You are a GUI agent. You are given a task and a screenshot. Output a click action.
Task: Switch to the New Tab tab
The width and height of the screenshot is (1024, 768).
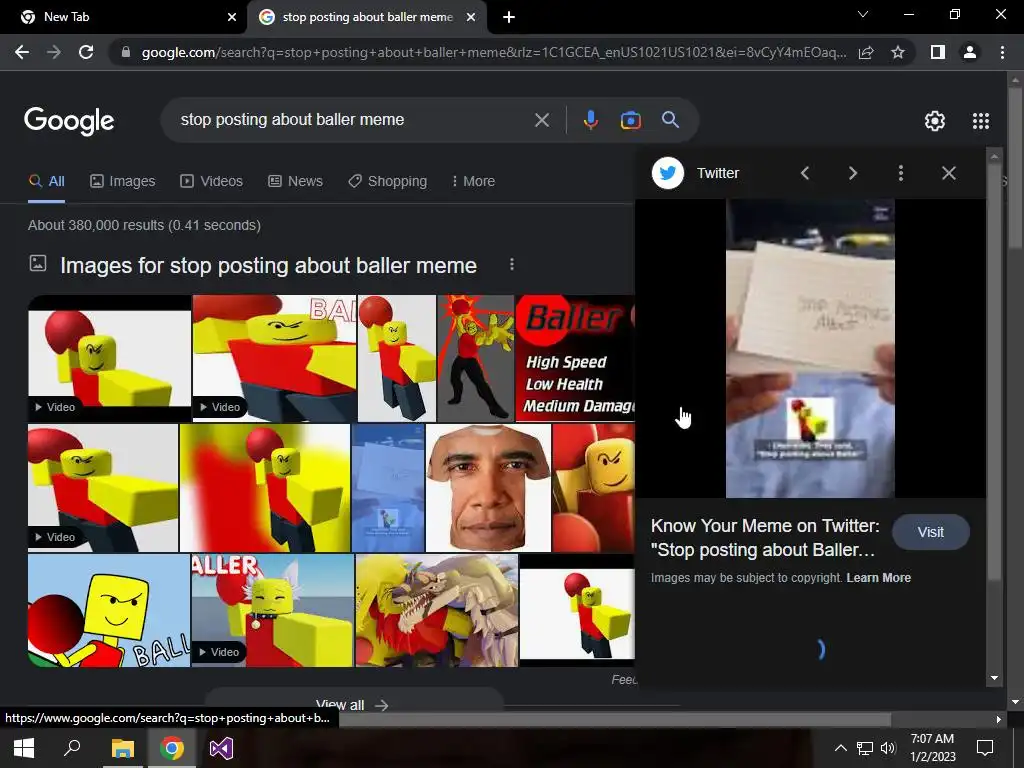click(123, 17)
